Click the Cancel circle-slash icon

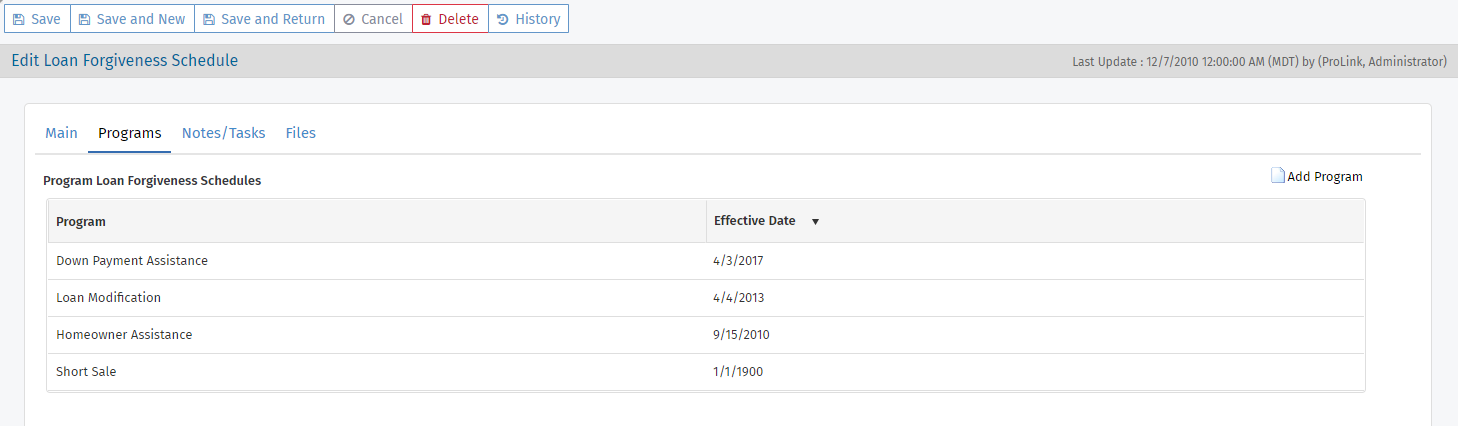pyautogui.click(x=349, y=19)
